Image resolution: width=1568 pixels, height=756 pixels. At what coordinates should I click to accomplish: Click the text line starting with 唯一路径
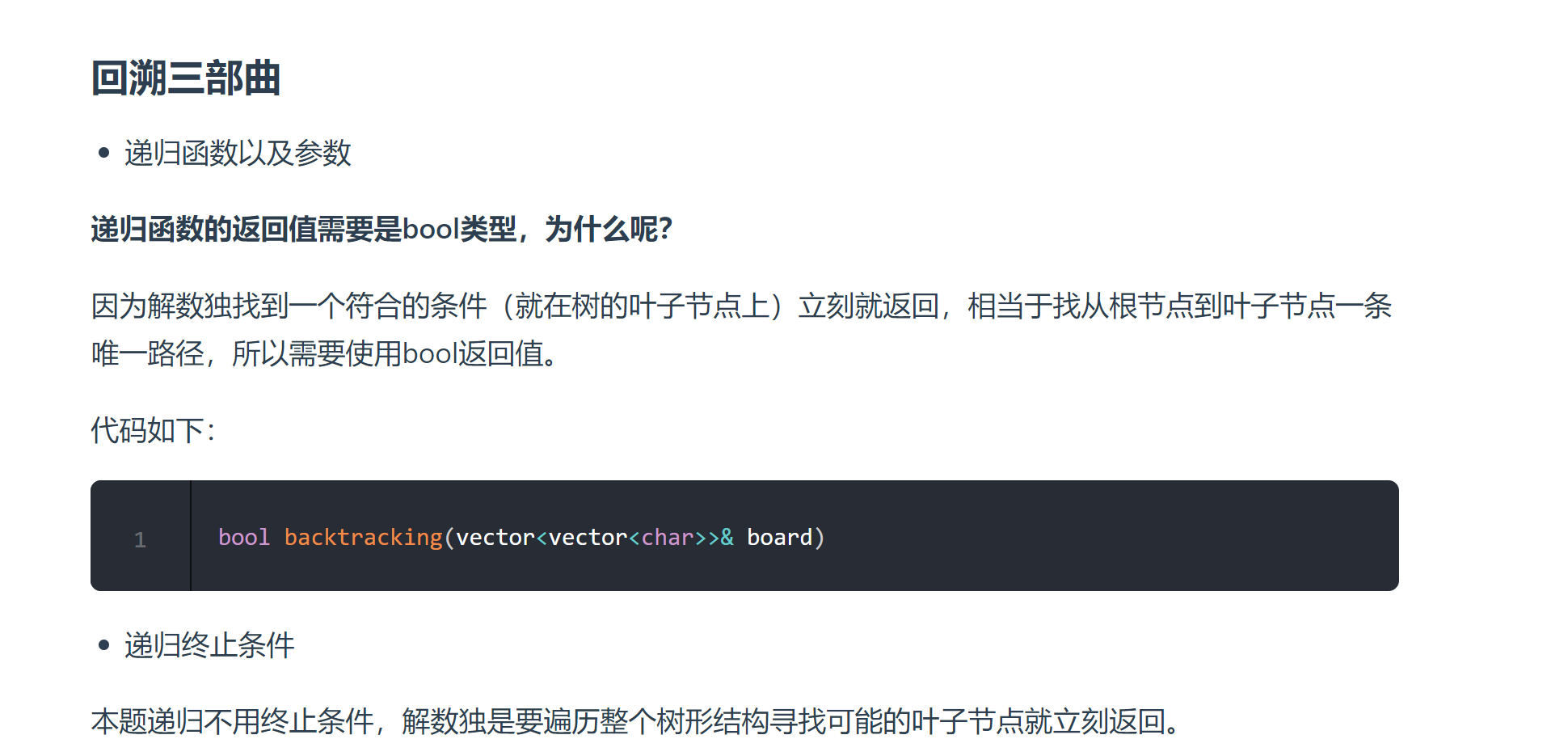[323, 353]
